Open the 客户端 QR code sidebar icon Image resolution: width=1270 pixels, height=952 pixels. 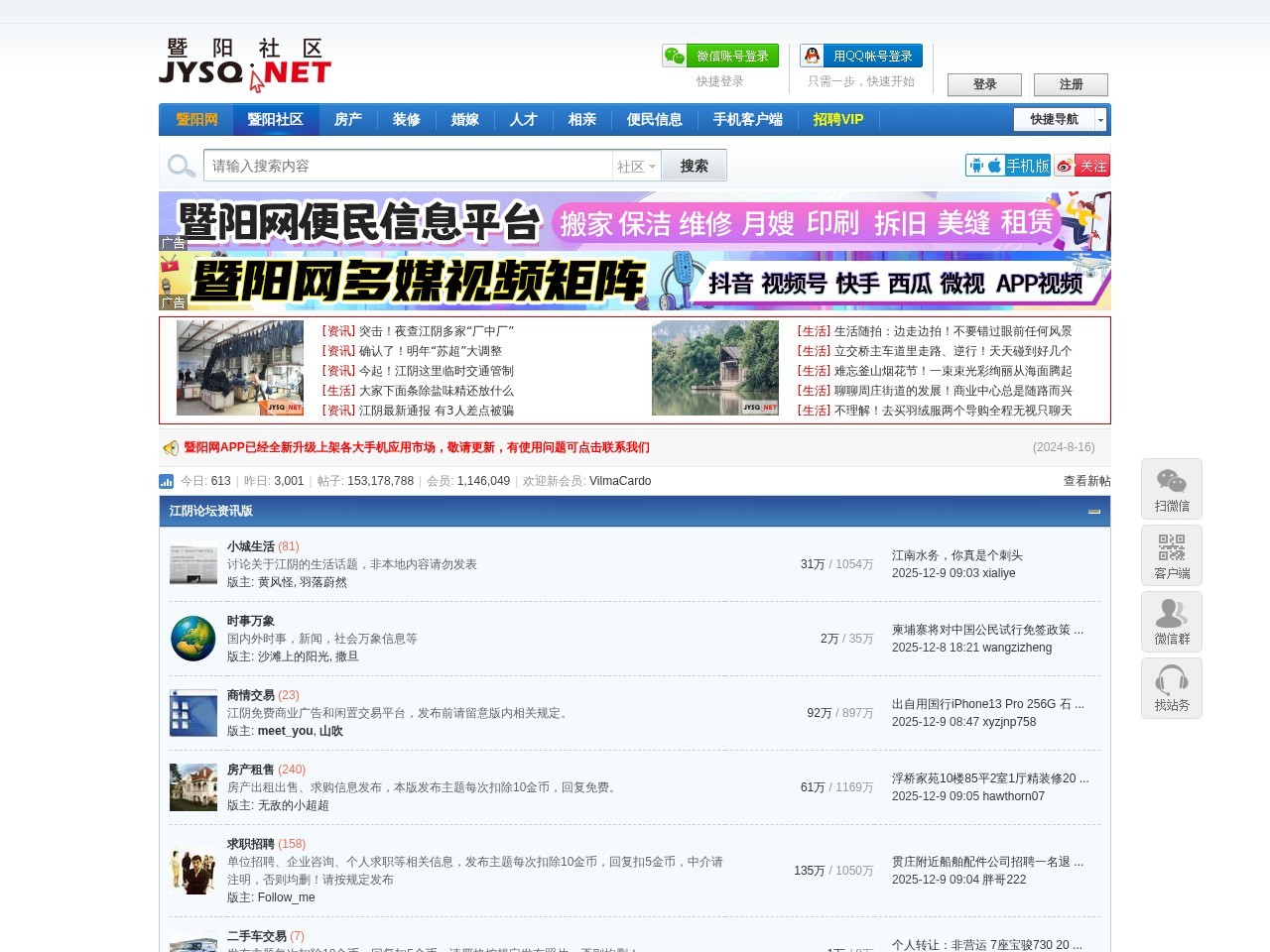click(x=1172, y=555)
